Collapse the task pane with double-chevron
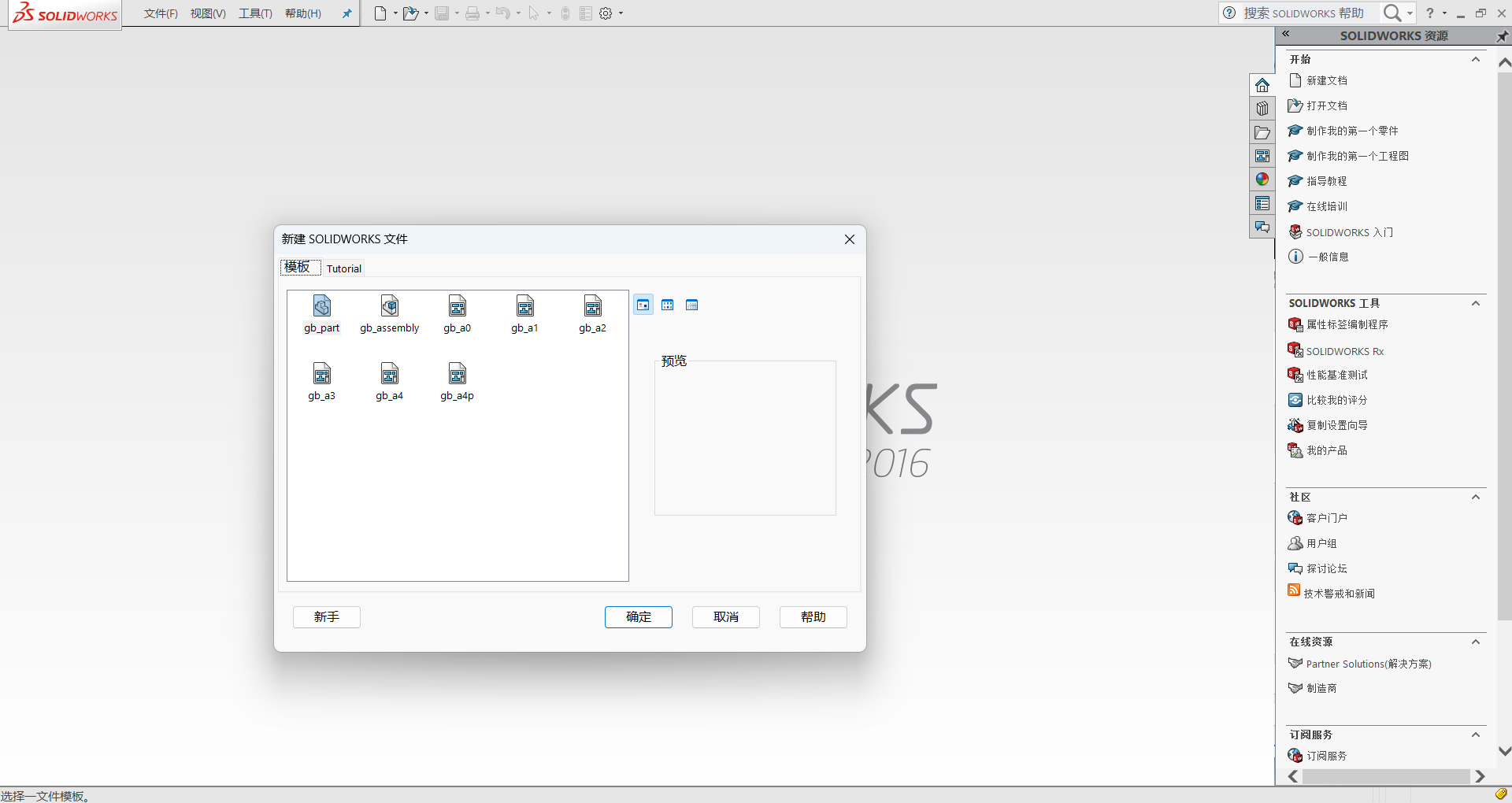The height and width of the screenshot is (803, 1512). tap(1286, 34)
